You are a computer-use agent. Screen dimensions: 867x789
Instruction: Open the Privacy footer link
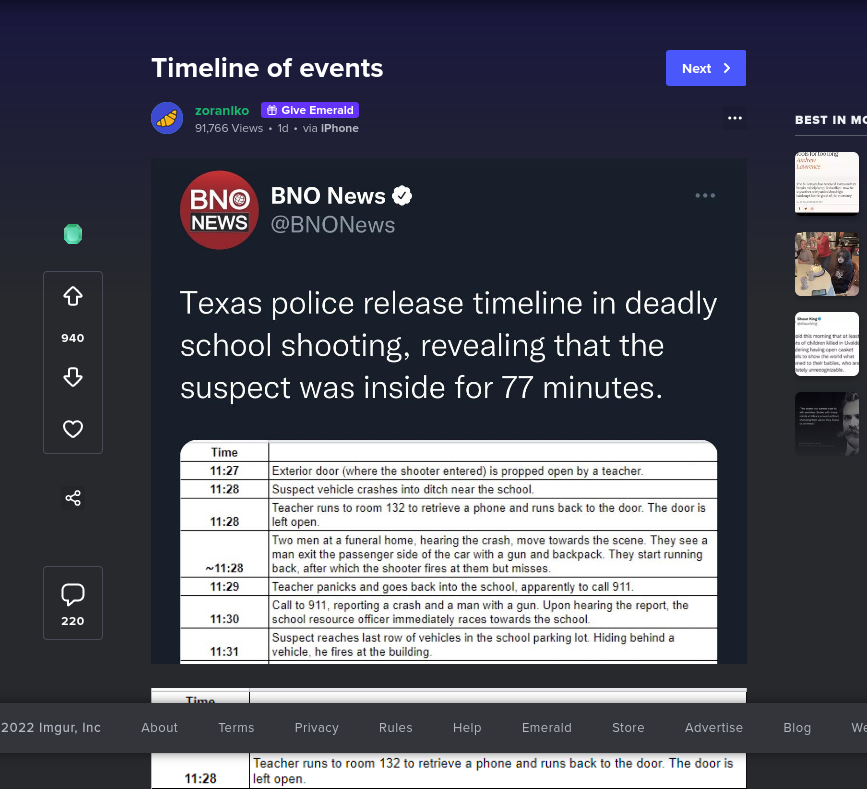[316, 728]
